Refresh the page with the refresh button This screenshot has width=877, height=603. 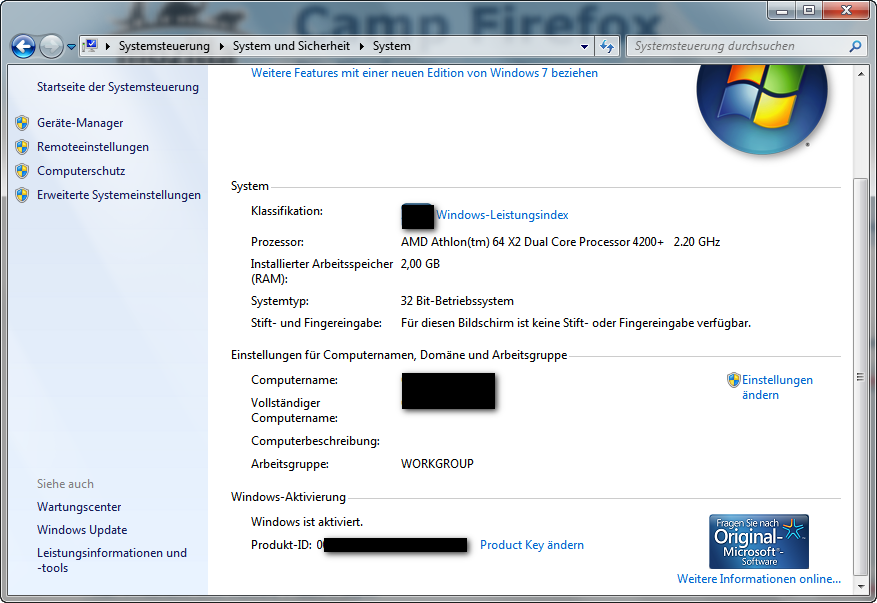[x=607, y=46]
